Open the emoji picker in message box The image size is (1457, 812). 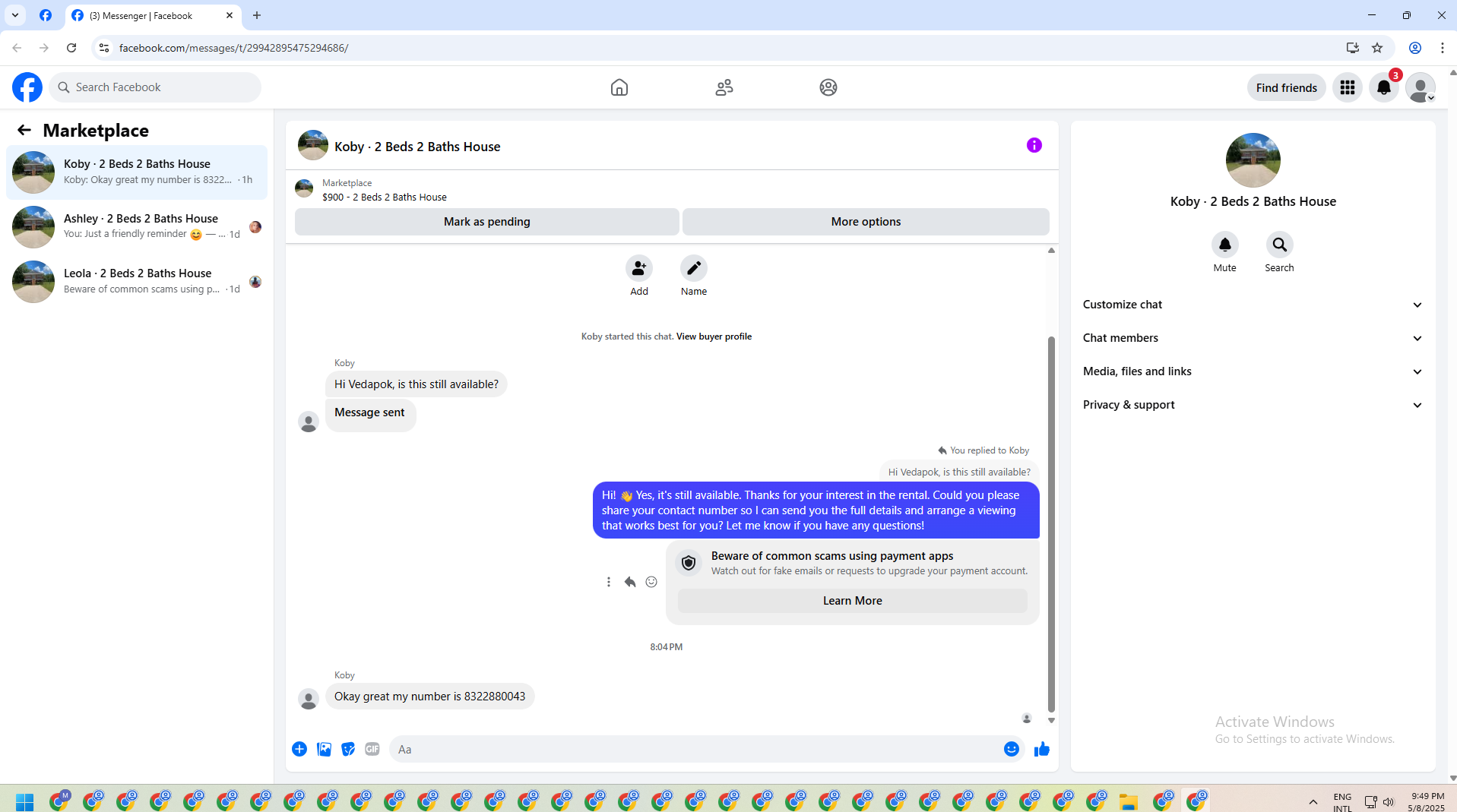coord(1012,749)
